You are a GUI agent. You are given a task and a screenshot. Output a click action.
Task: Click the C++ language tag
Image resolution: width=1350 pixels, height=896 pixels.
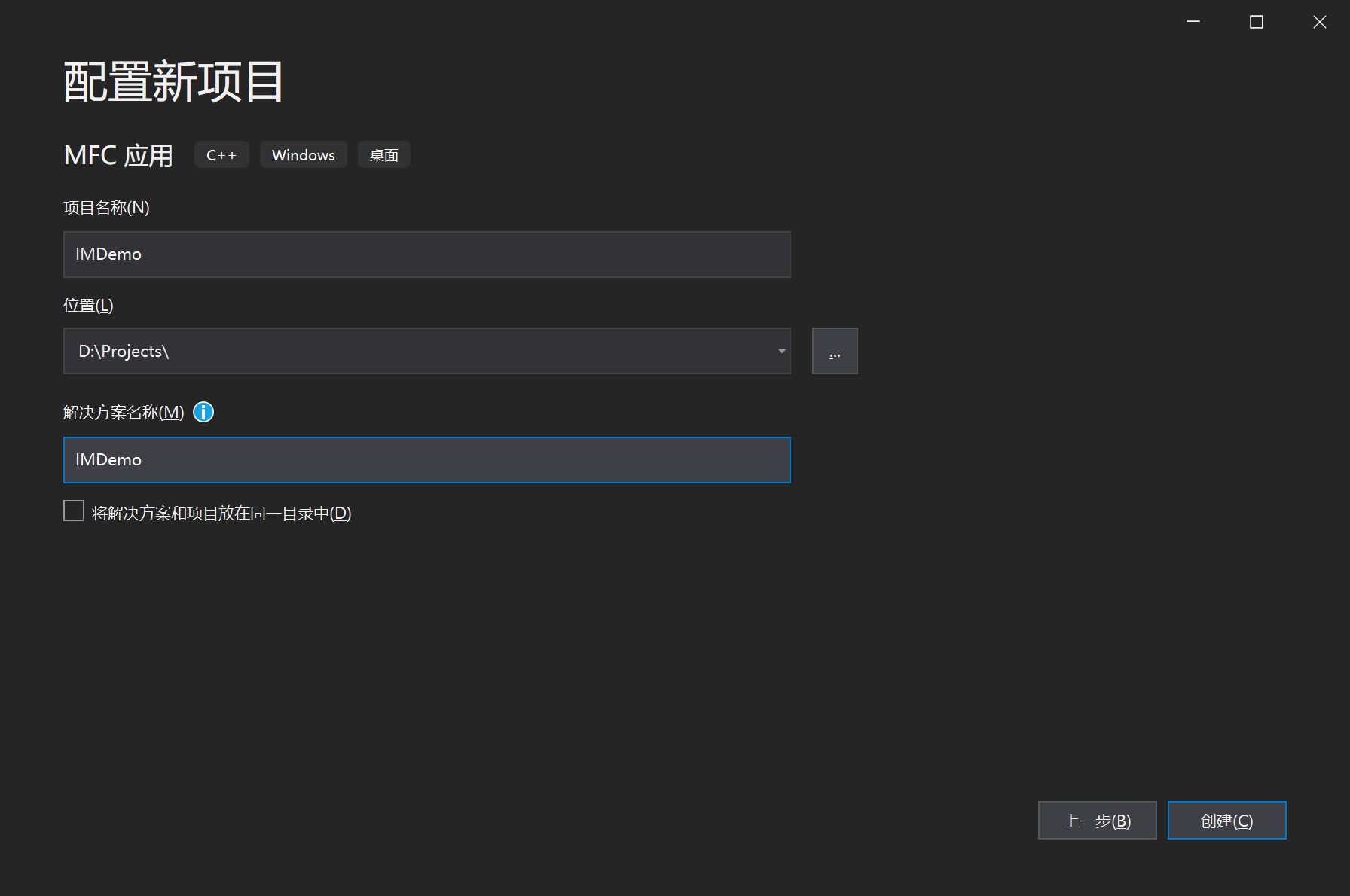(x=221, y=155)
